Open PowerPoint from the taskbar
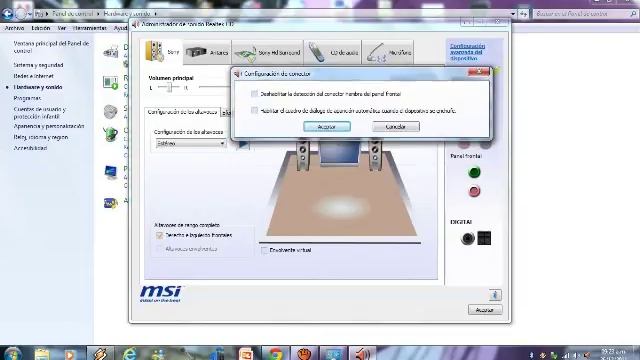 coord(246,354)
